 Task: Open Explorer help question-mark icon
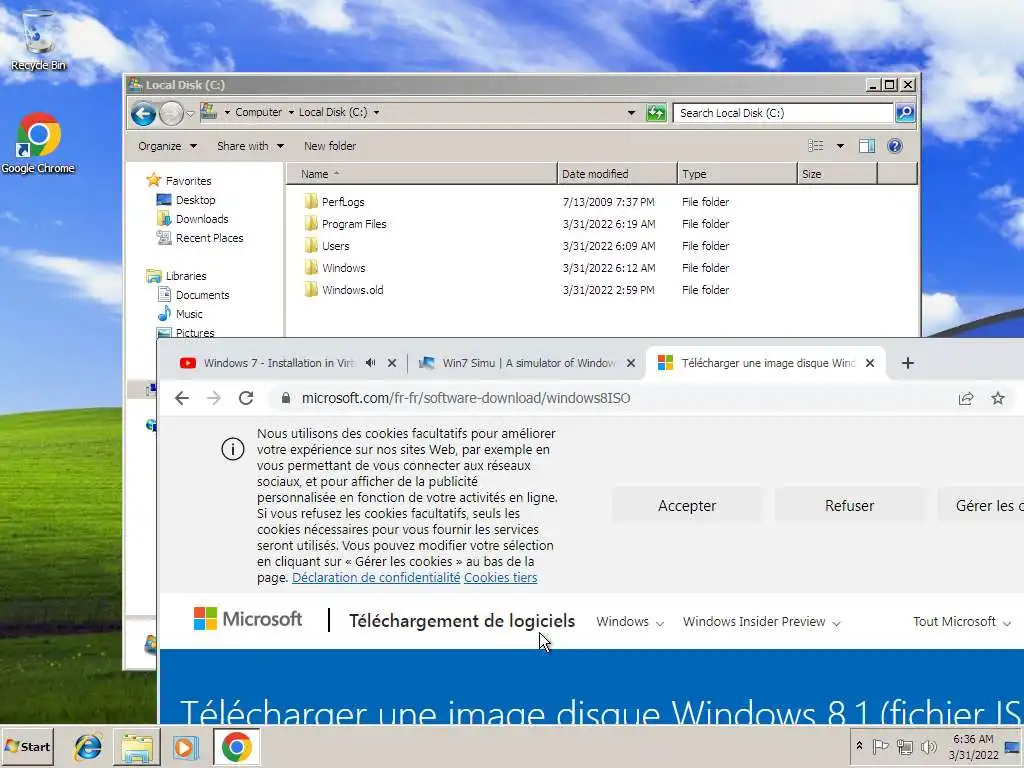[x=895, y=146]
